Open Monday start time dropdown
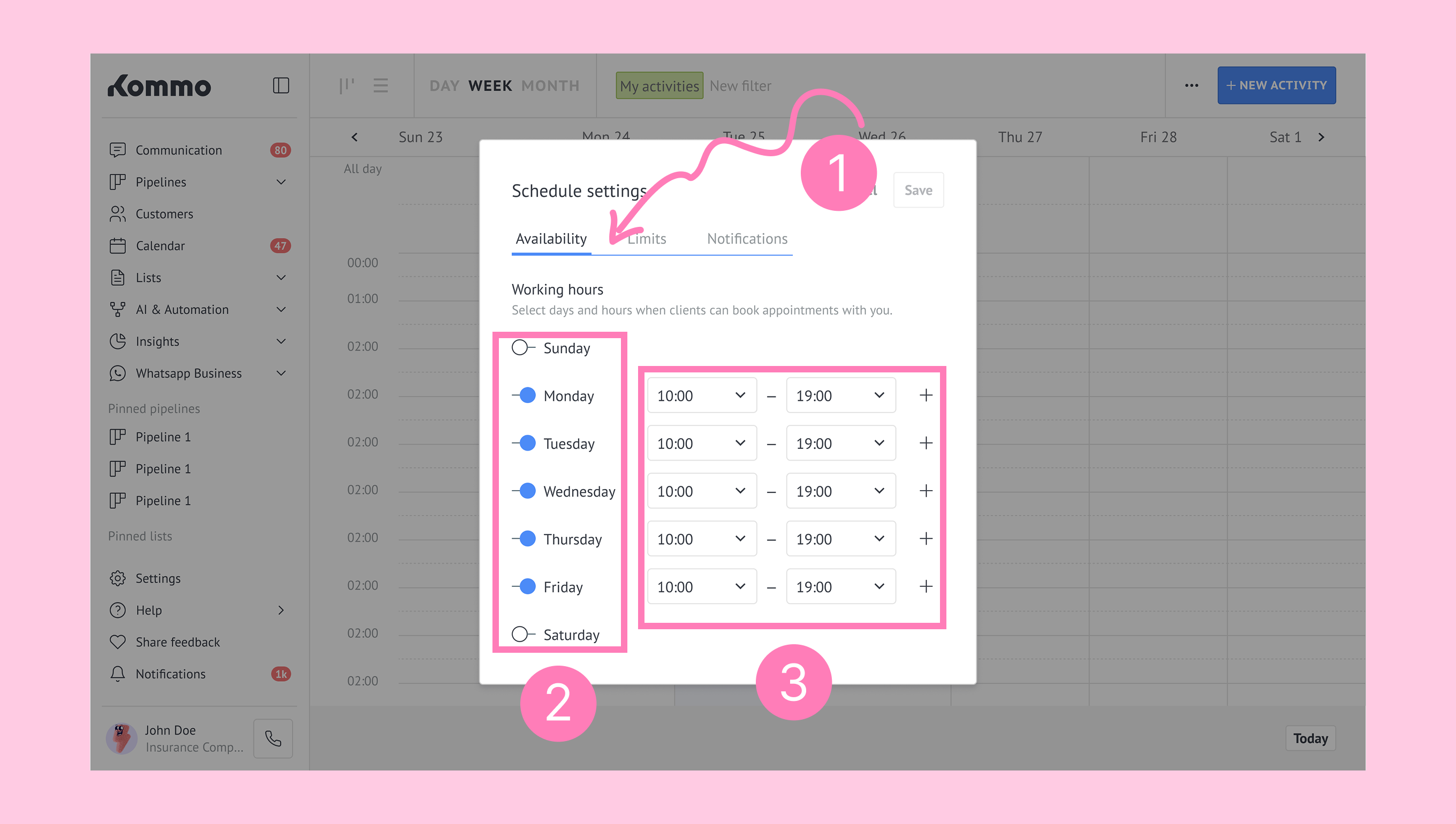The image size is (1456, 824). click(701, 395)
